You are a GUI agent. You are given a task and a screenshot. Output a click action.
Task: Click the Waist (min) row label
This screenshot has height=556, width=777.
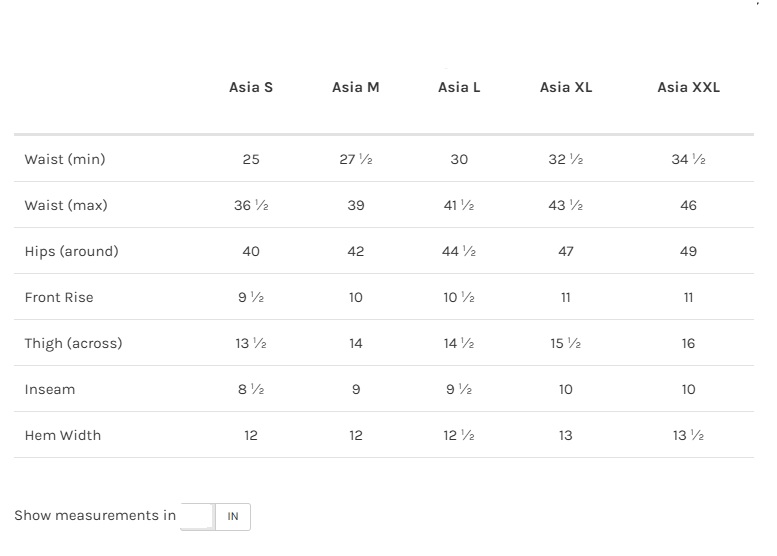coord(65,159)
